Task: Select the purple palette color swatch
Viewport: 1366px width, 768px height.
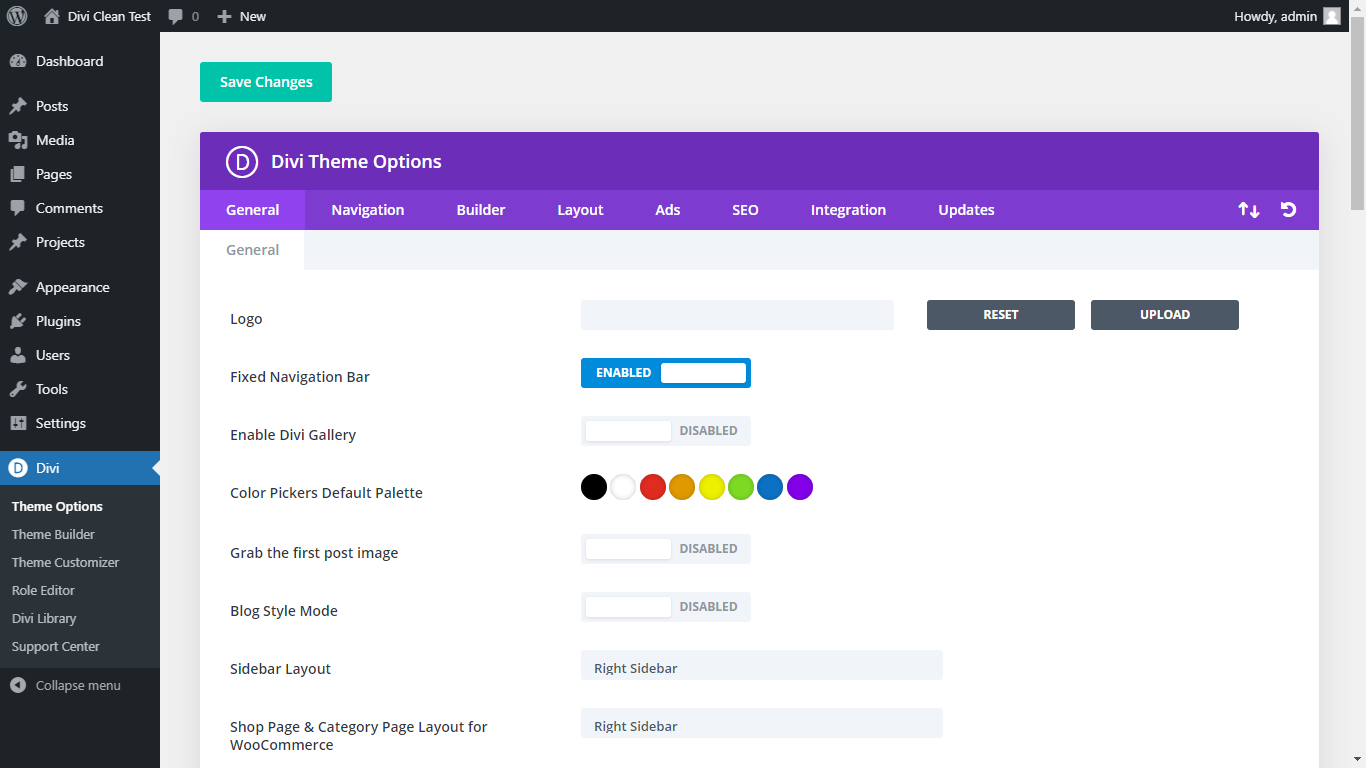Action: coord(800,487)
